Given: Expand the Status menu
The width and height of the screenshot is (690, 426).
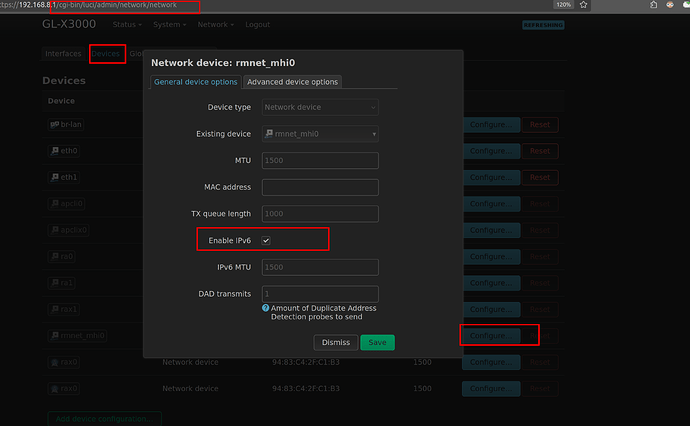Looking at the screenshot, I should tap(127, 25).
